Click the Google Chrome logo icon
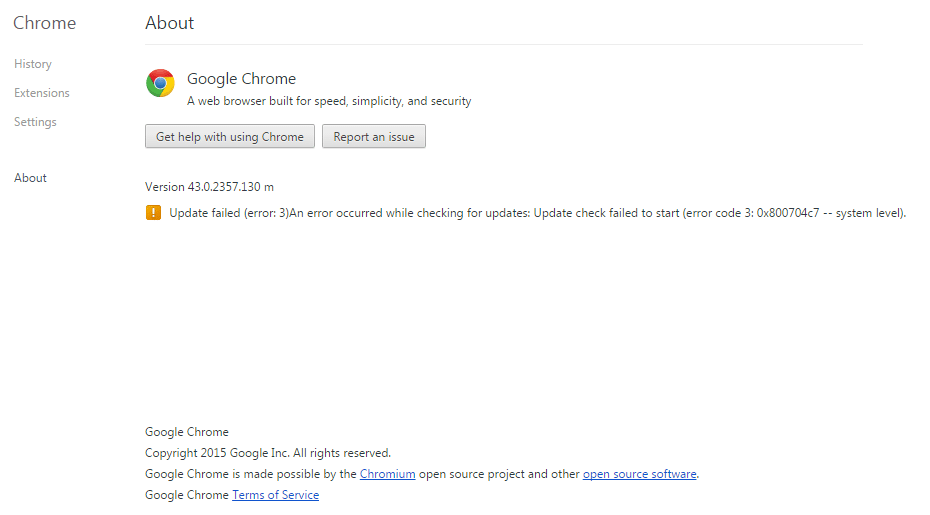Image resolution: width=930 pixels, height=515 pixels. tap(160, 83)
